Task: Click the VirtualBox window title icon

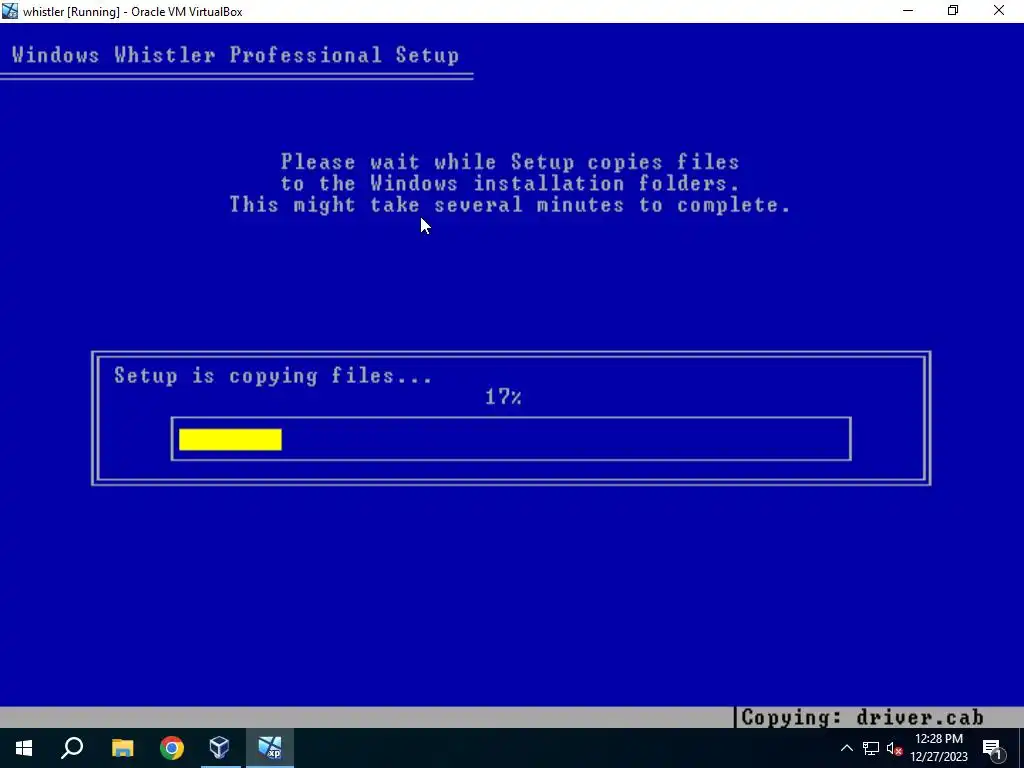Action: [x=10, y=11]
